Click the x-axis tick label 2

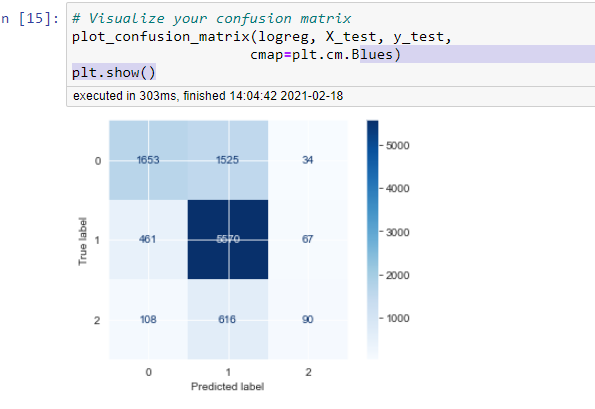click(x=309, y=372)
